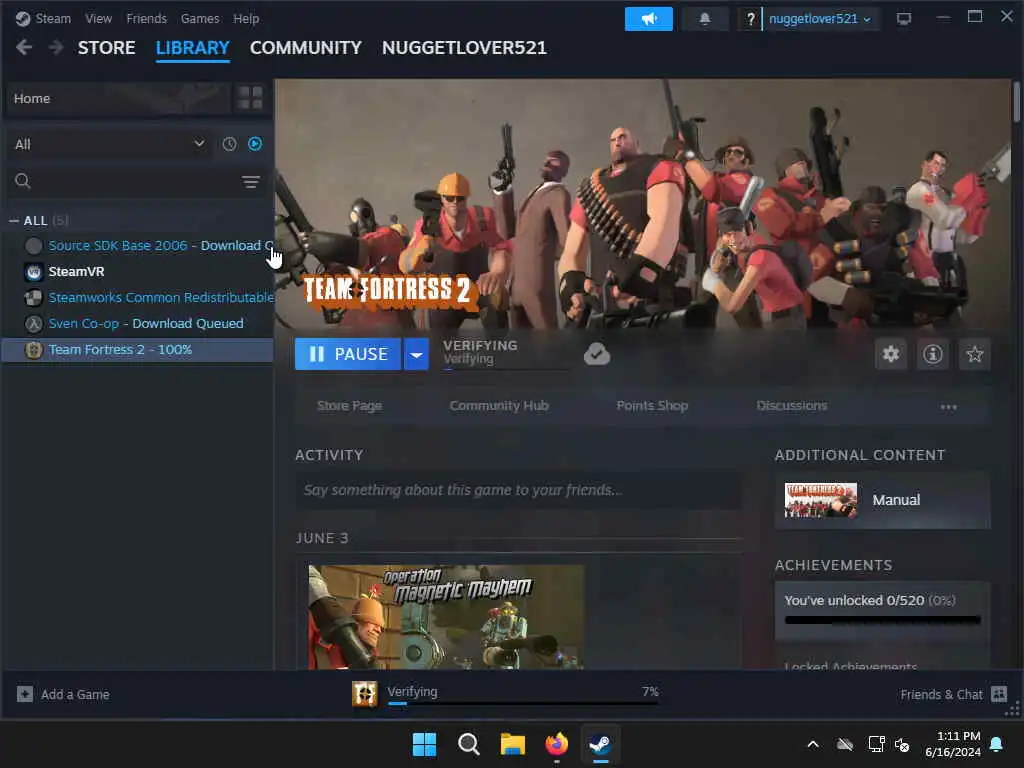Select SteamVR in the library list
This screenshot has width=1024, height=768.
click(x=138, y=272)
